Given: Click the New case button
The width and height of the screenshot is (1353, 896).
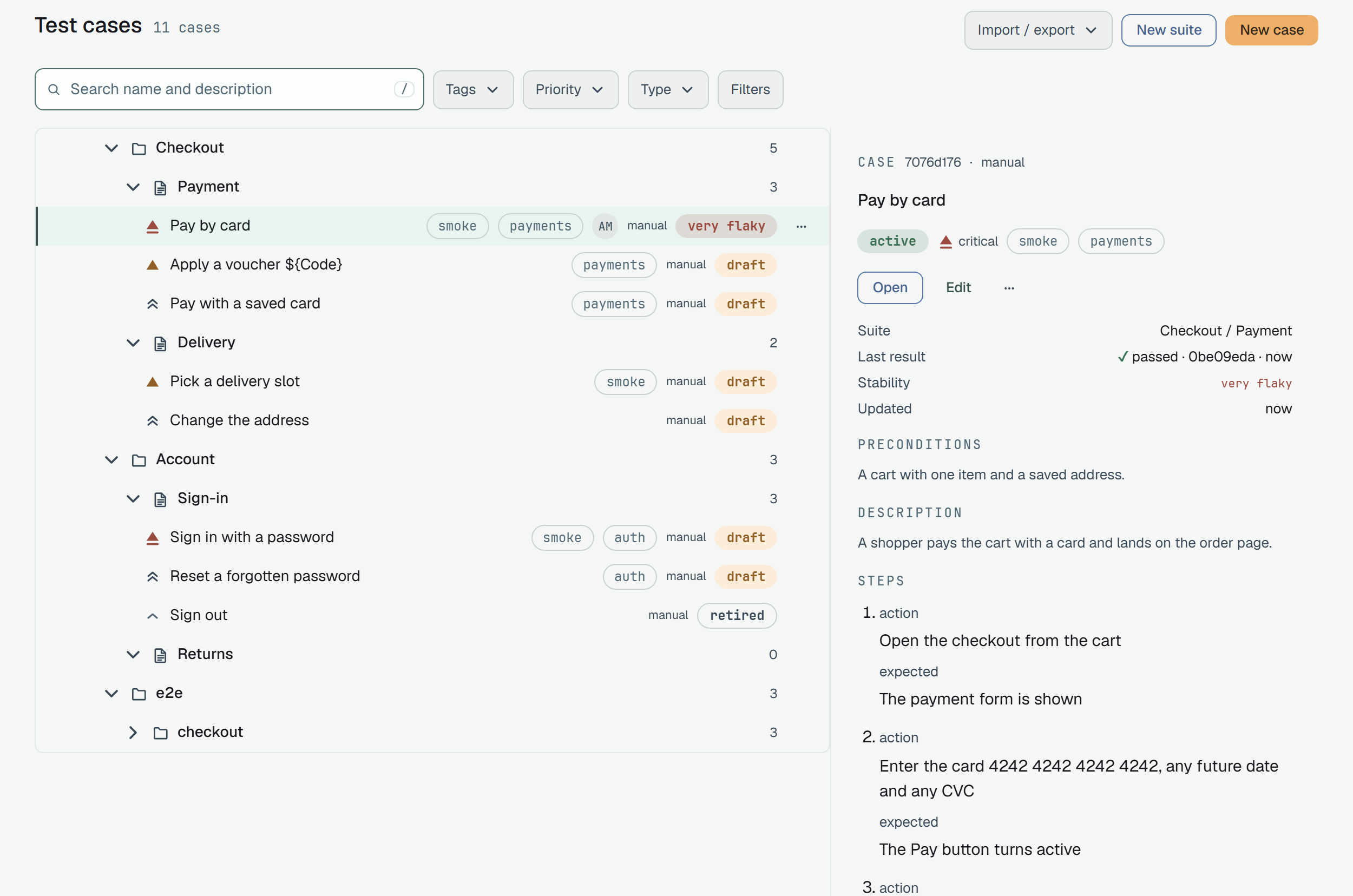Looking at the screenshot, I should (x=1271, y=30).
